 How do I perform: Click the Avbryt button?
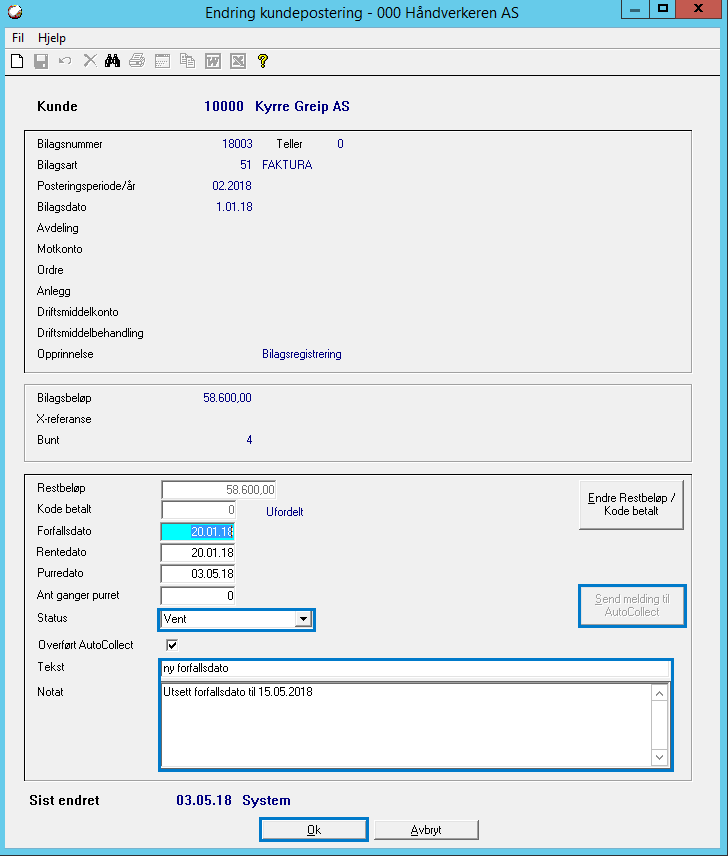pos(426,830)
